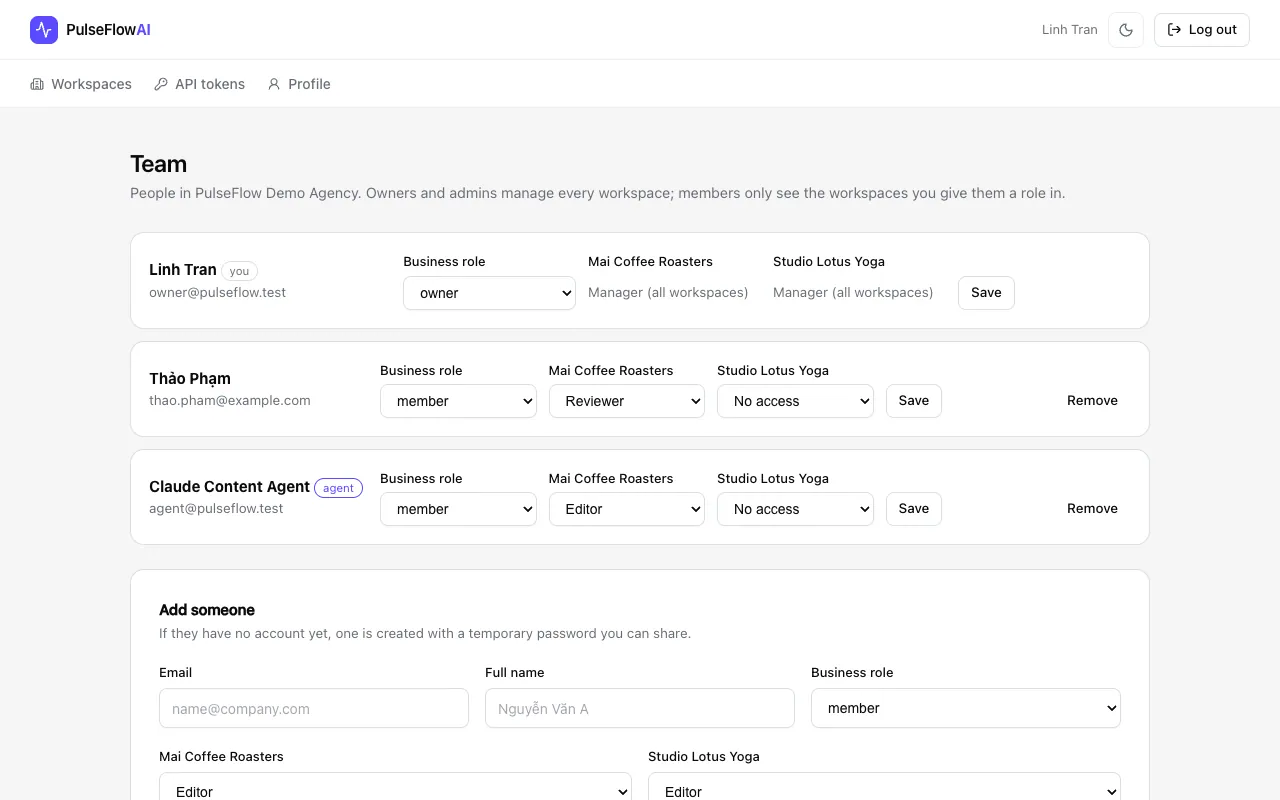Click the 'agent' badge next to Claude Content Agent
This screenshot has width=1280, height=800.
click(338, 488)
